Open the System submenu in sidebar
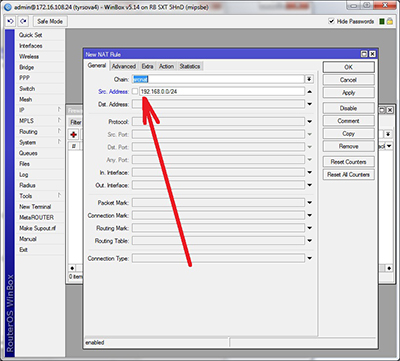 (x=40, y=142)
